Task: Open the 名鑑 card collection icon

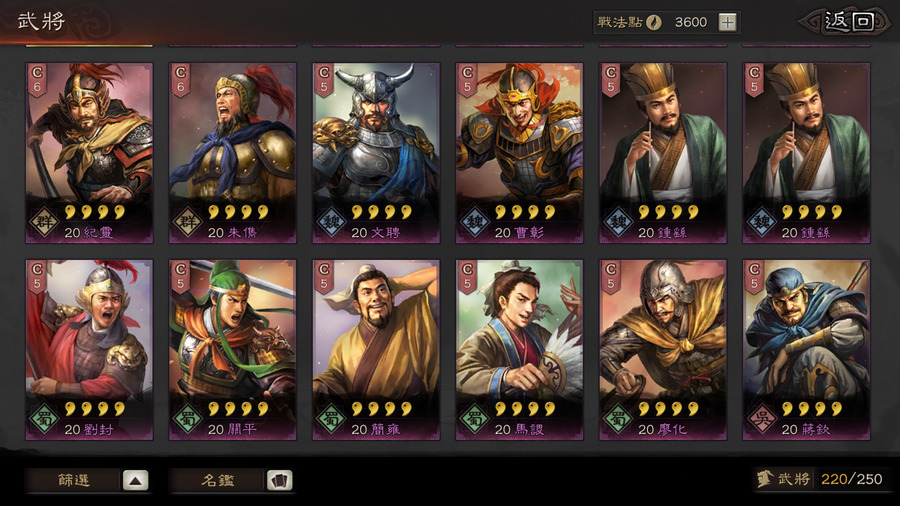Action: click(280, 480)
